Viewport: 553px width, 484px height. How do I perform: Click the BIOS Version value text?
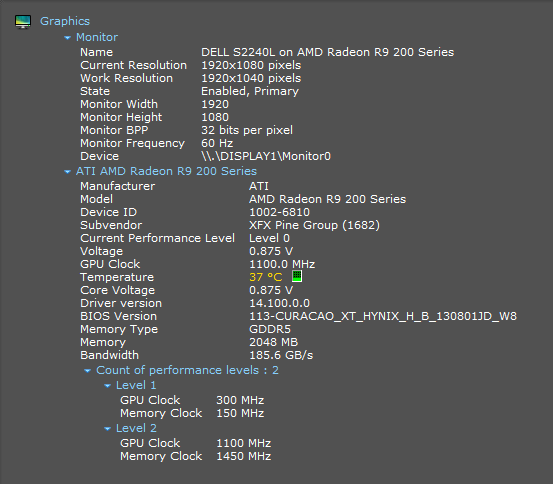383,316
